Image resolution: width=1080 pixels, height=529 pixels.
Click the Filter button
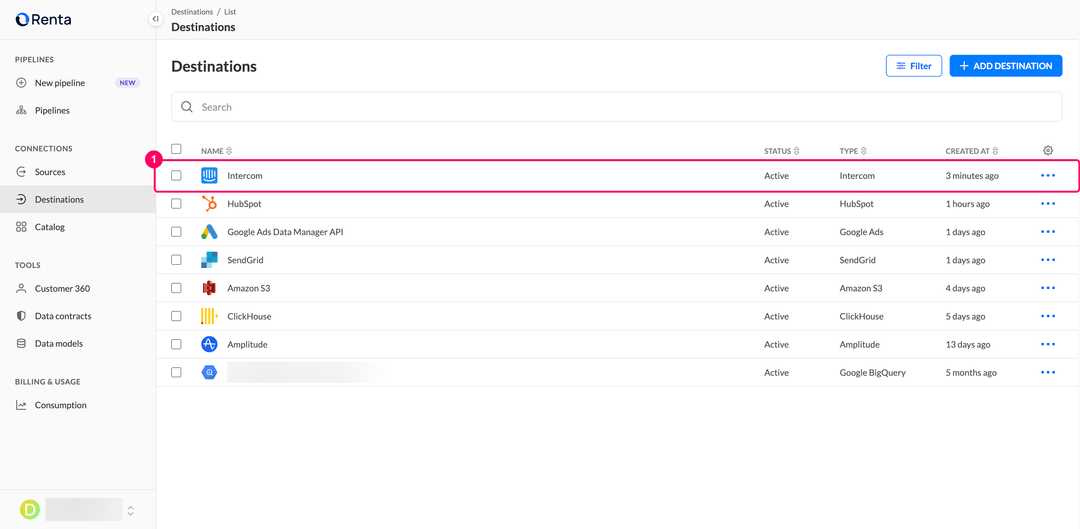pos(913,66)
